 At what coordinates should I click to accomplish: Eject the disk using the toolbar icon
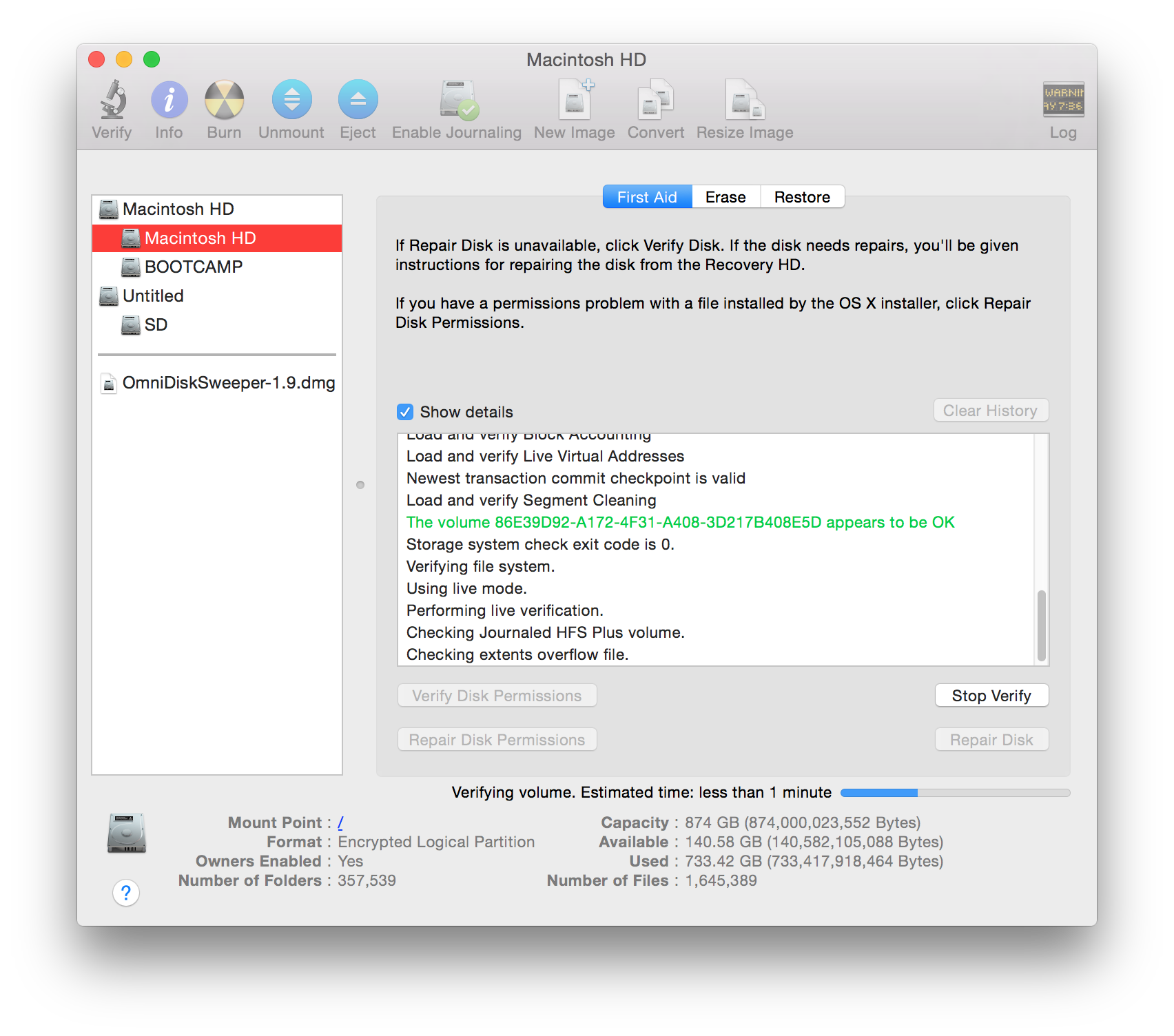click(358, 107)
